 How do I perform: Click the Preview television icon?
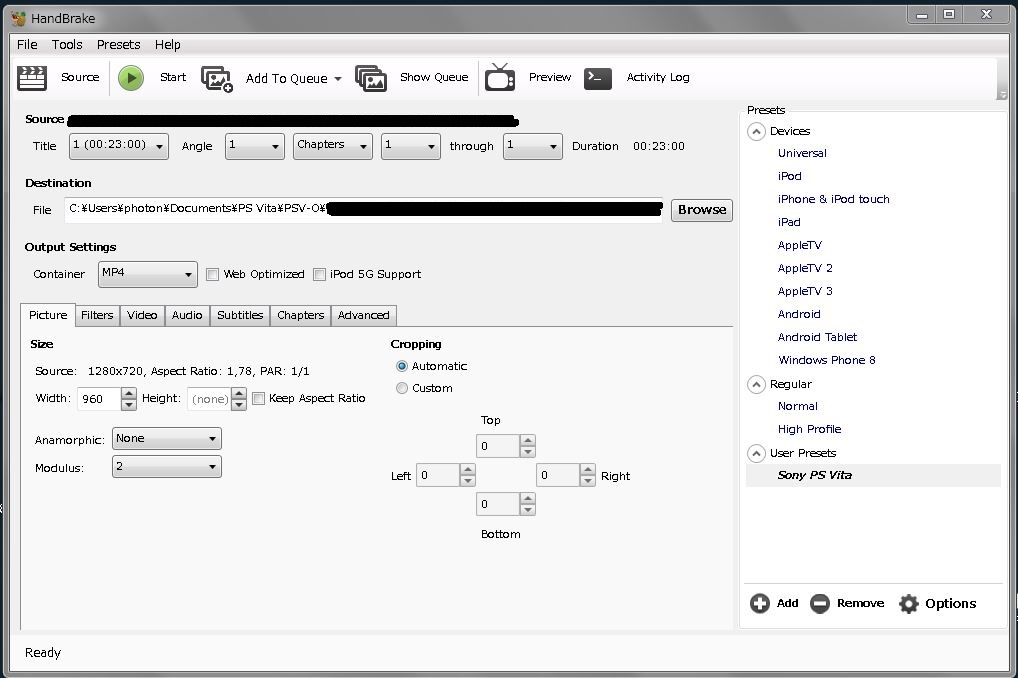coord(500,77)
